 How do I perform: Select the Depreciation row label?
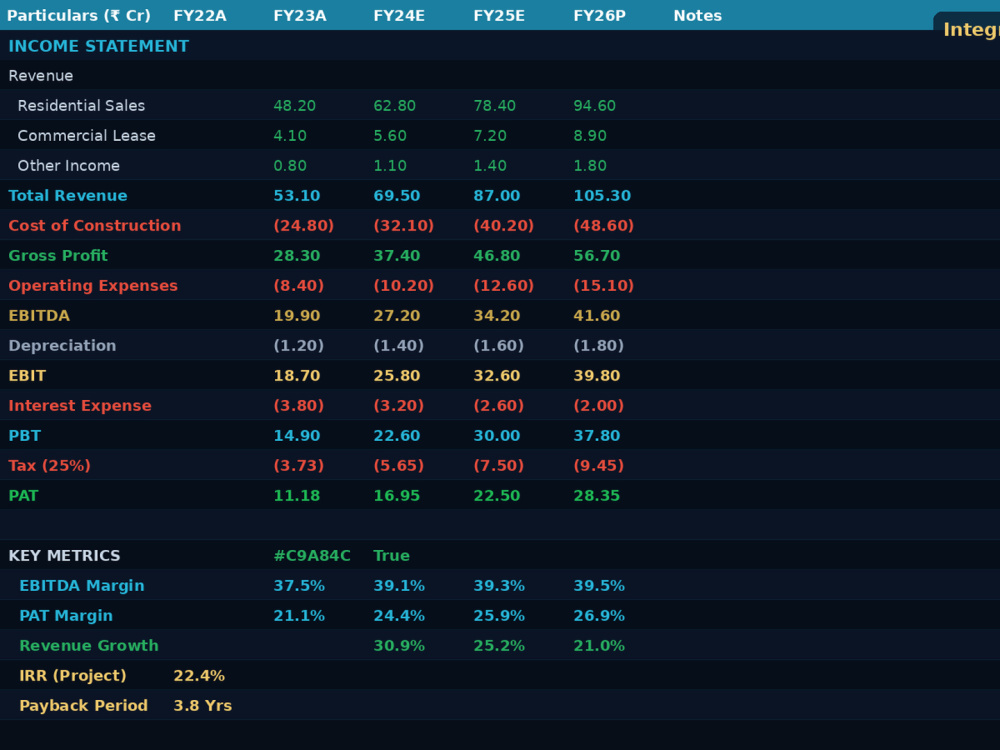(x=62, y=346)
